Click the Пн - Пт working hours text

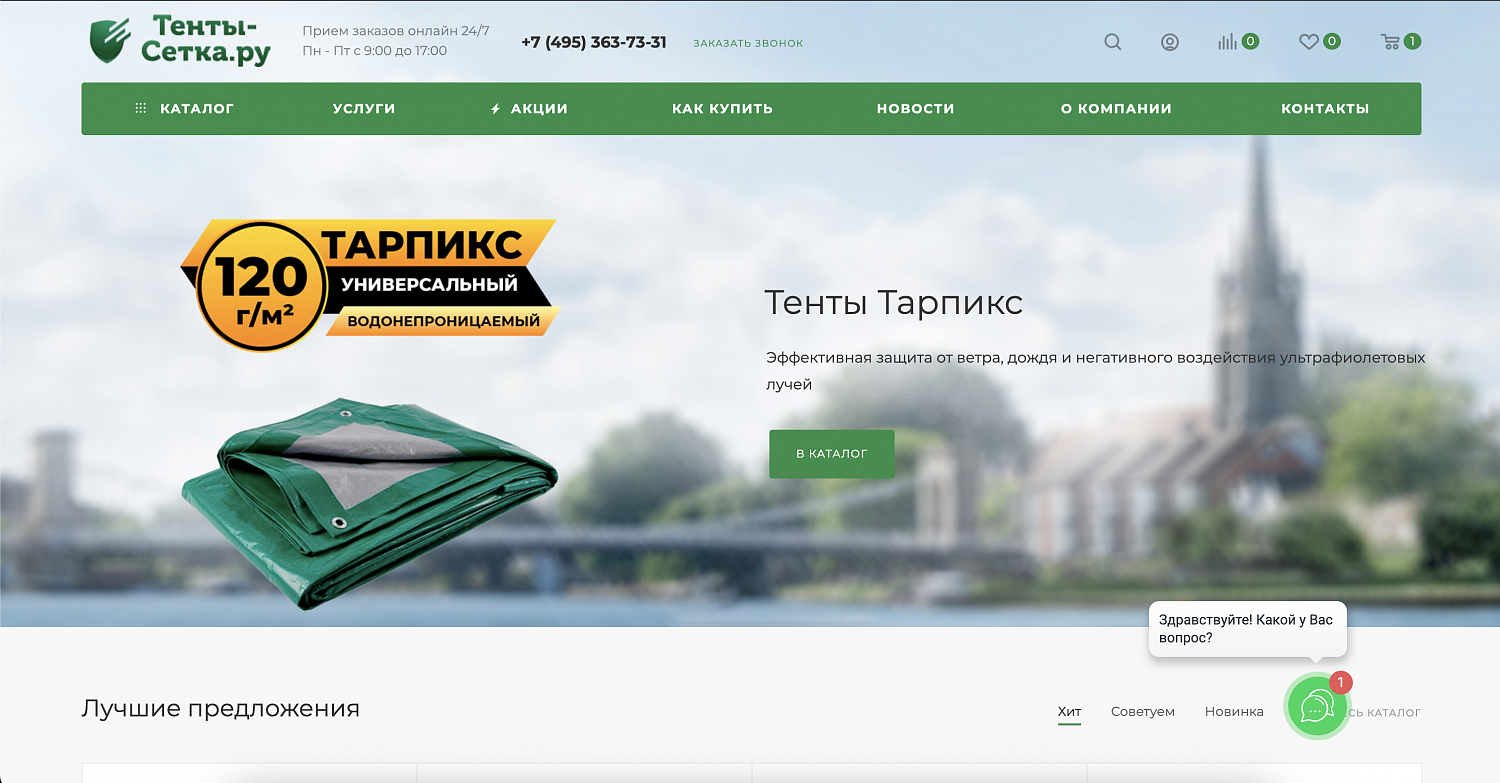coord(375,51)
